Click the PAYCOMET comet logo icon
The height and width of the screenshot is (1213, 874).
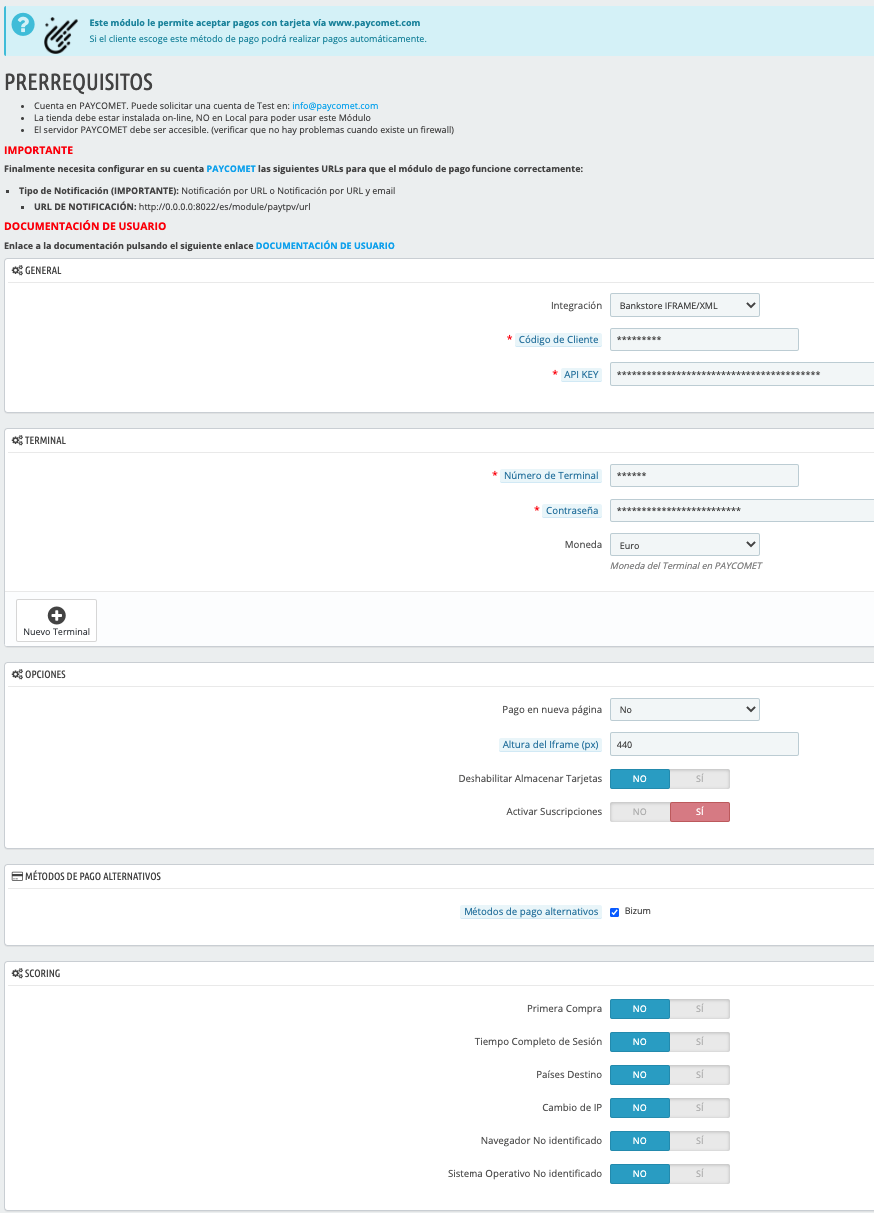tap(60, 33)
